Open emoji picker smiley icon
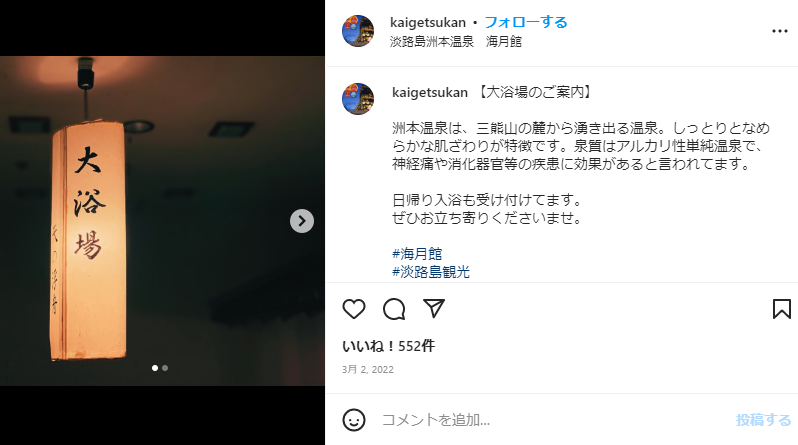This screenshot has width=798, height=445. click(x=354, y=420)
